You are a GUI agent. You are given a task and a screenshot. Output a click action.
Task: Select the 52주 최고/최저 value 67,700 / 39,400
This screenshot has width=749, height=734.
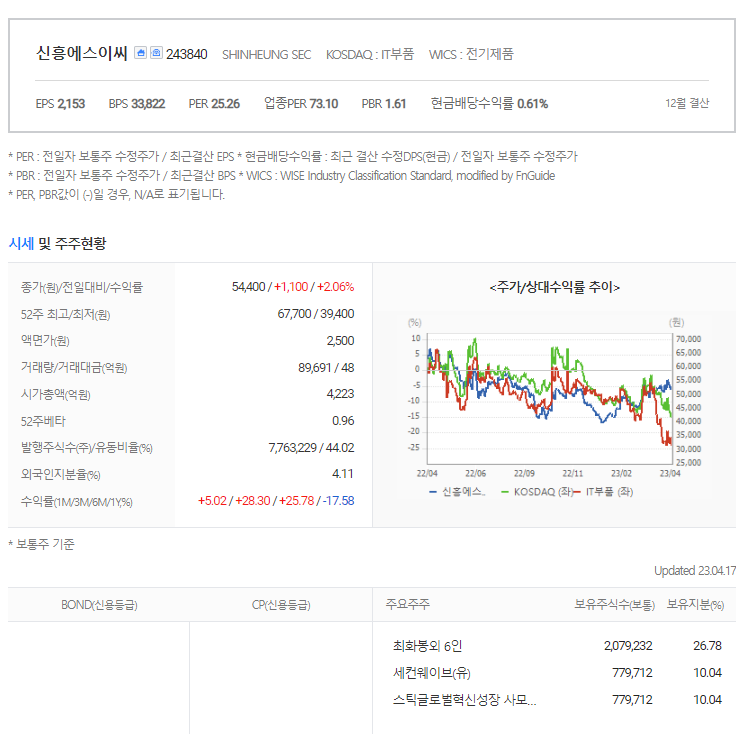[x=316, y=314]
